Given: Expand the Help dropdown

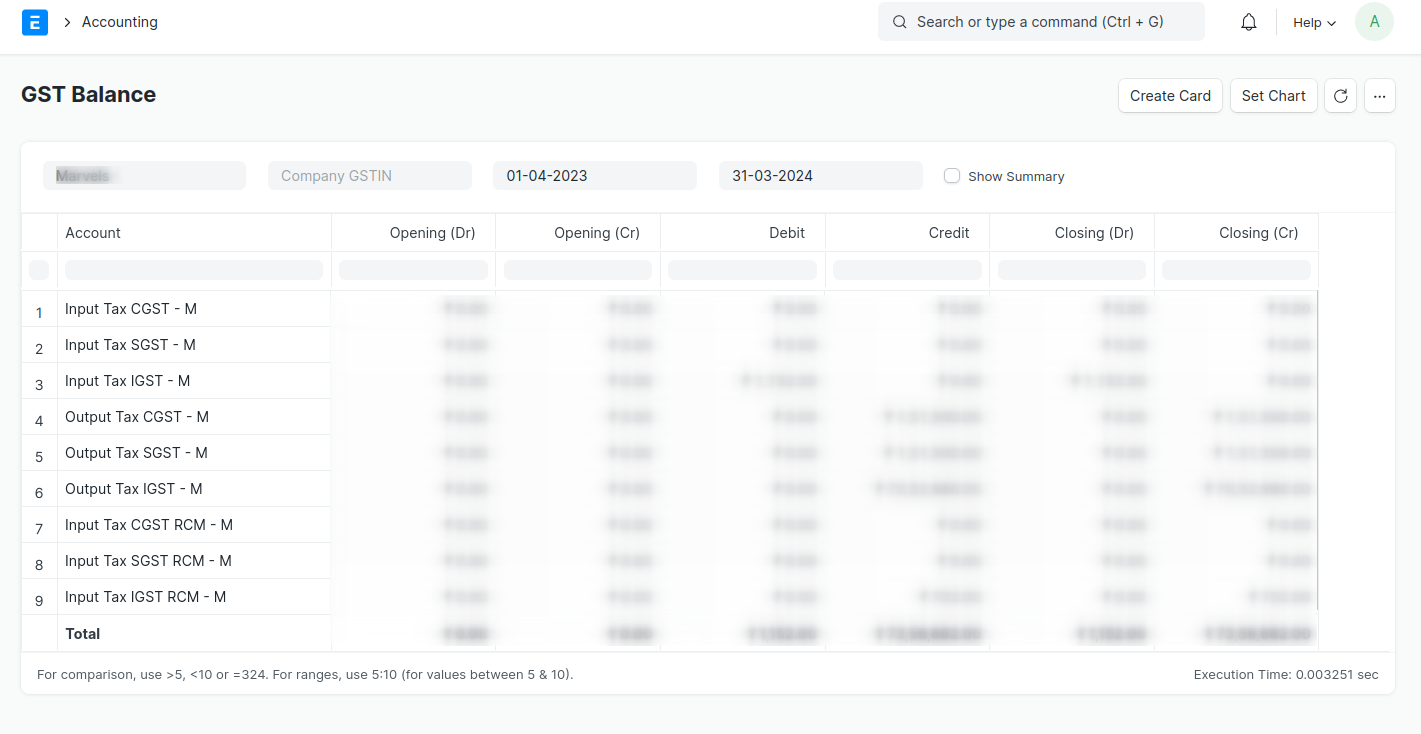Looking at the screenshot, I should coord(1314,22).
